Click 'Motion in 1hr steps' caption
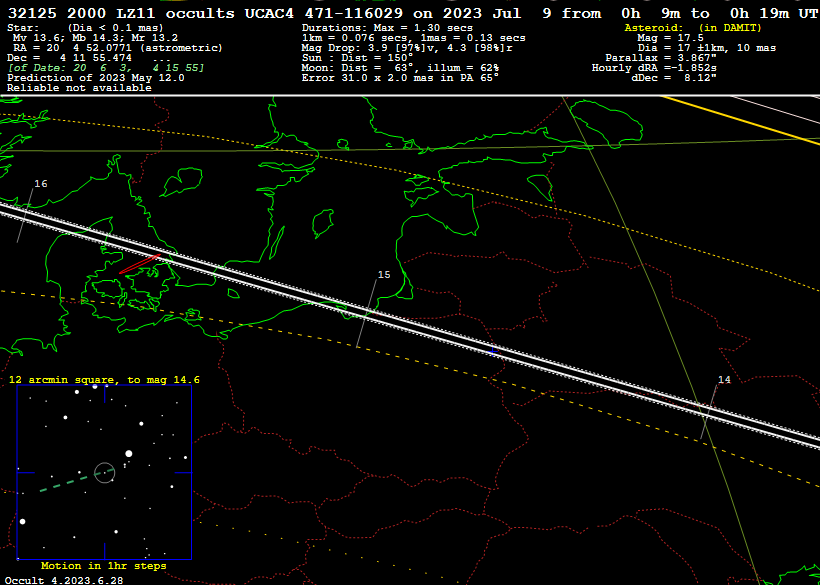This screenshot has height=585, width=820. (x=104, y=566)
